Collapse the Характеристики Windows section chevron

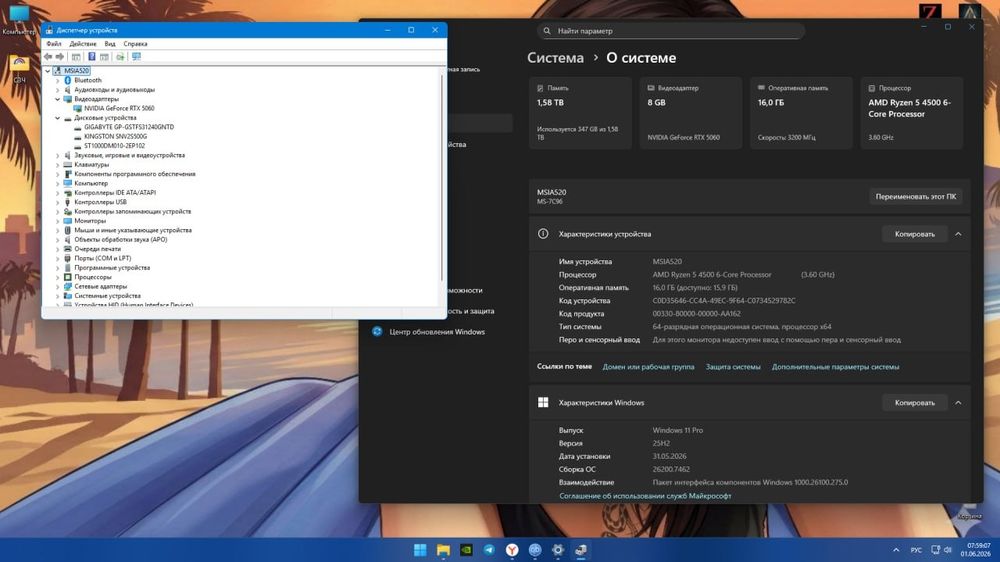coord(958,403)
